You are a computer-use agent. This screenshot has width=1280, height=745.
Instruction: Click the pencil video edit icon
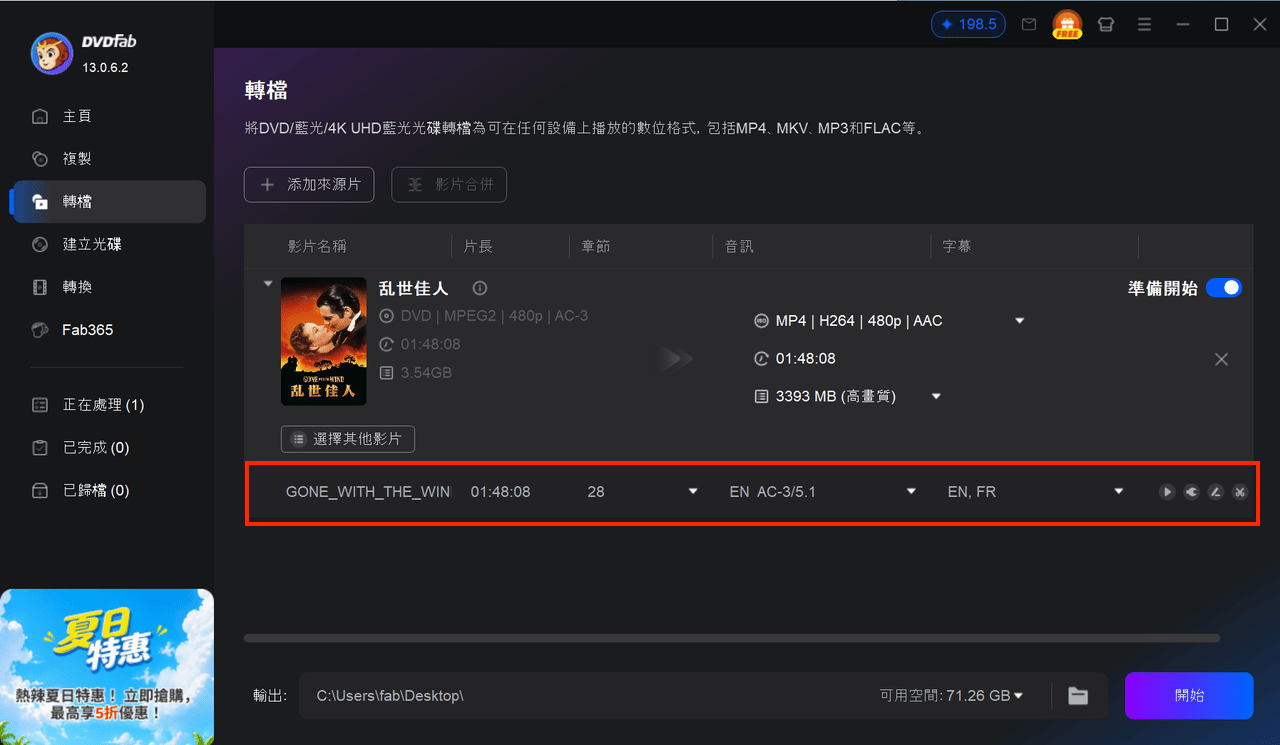pyautogui.click(x=1215, y=492)
